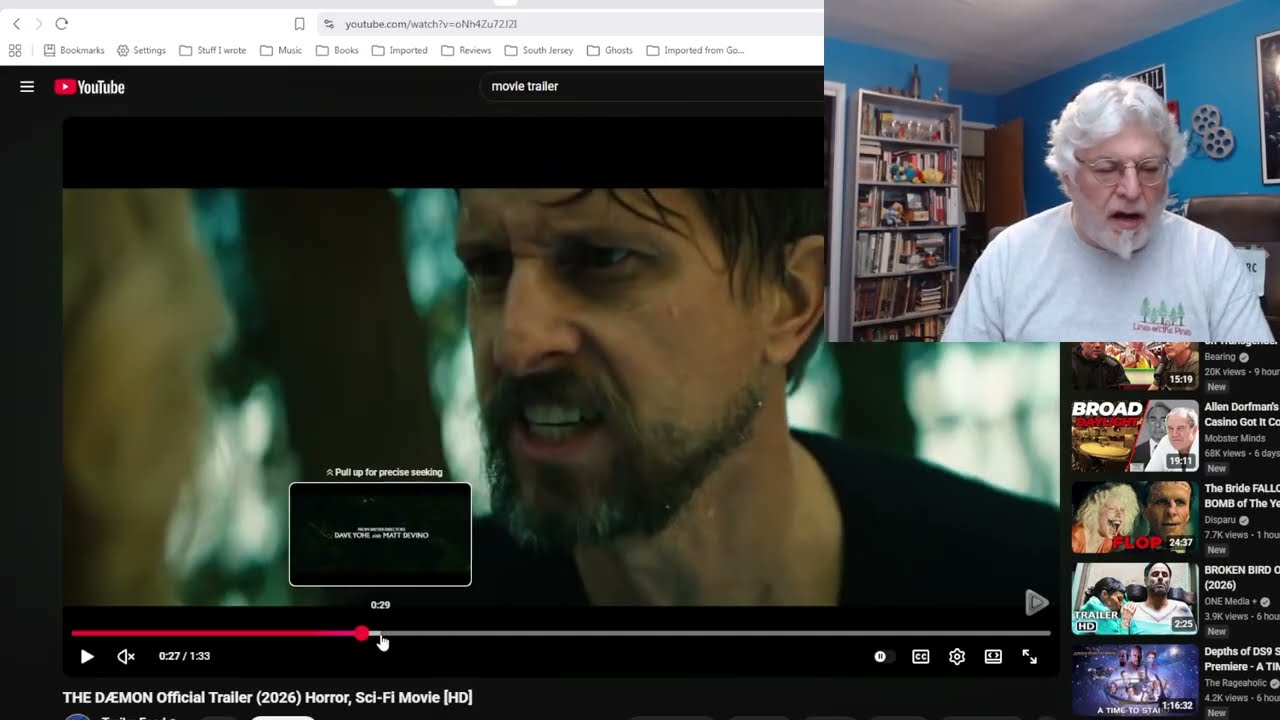This screenshot has width=1280, height=720.
Task: Open Broad Daylight 19:11 video thumbnail
Action: point(1135,436)
